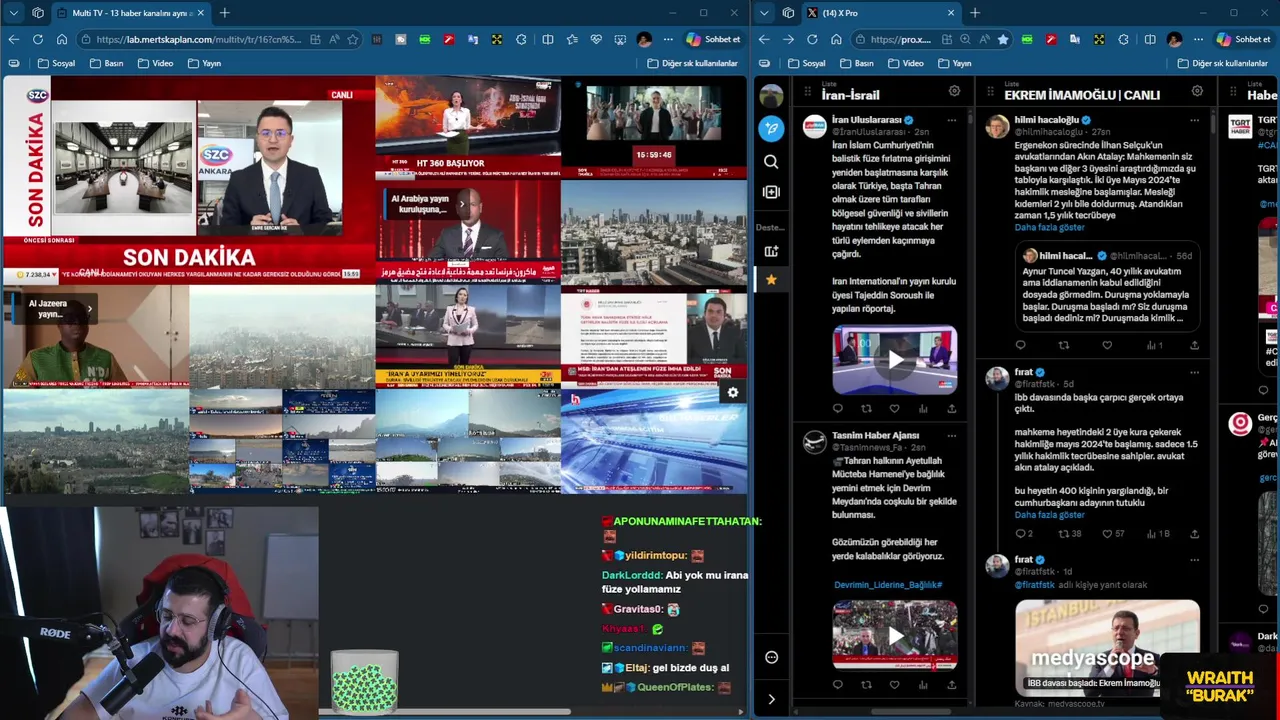Open search in X Pro sidebar

coord(771,162)
